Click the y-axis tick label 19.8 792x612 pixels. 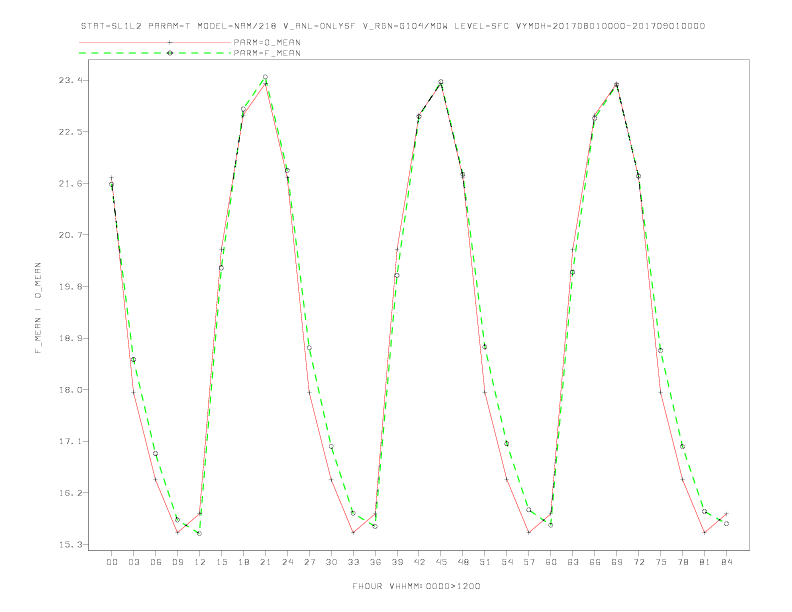point(71,286)
